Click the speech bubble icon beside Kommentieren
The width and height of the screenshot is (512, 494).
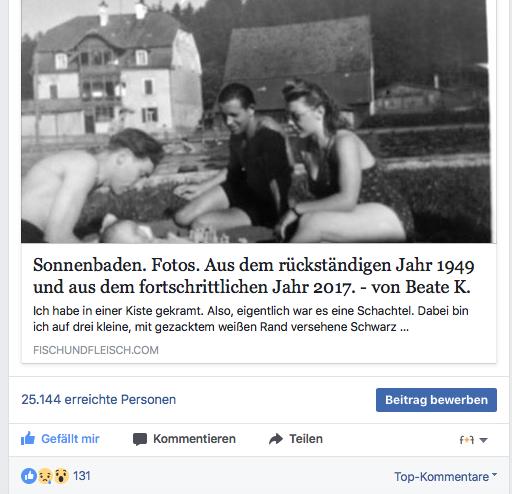click(140, 439)
